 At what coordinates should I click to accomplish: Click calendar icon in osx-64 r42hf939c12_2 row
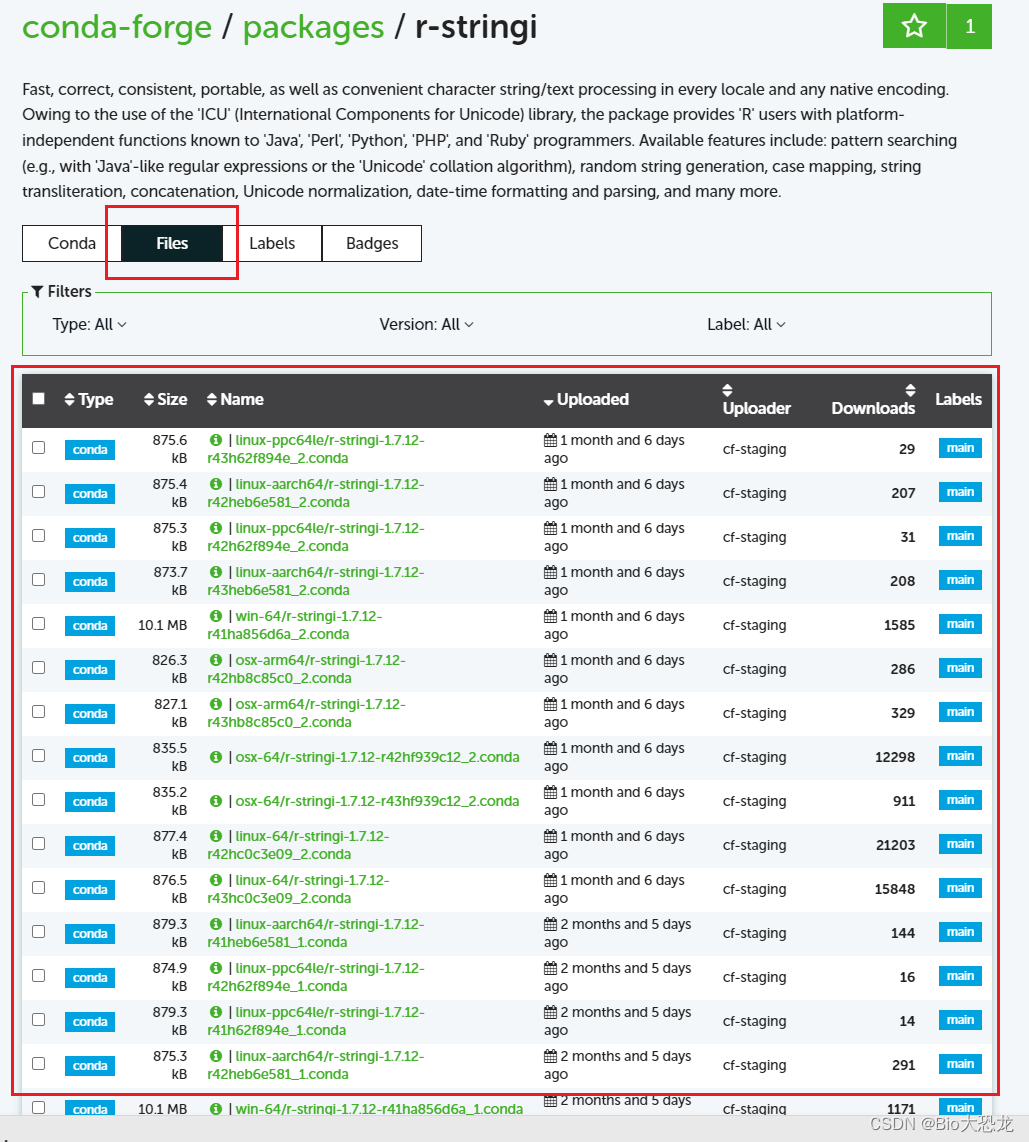551,748
